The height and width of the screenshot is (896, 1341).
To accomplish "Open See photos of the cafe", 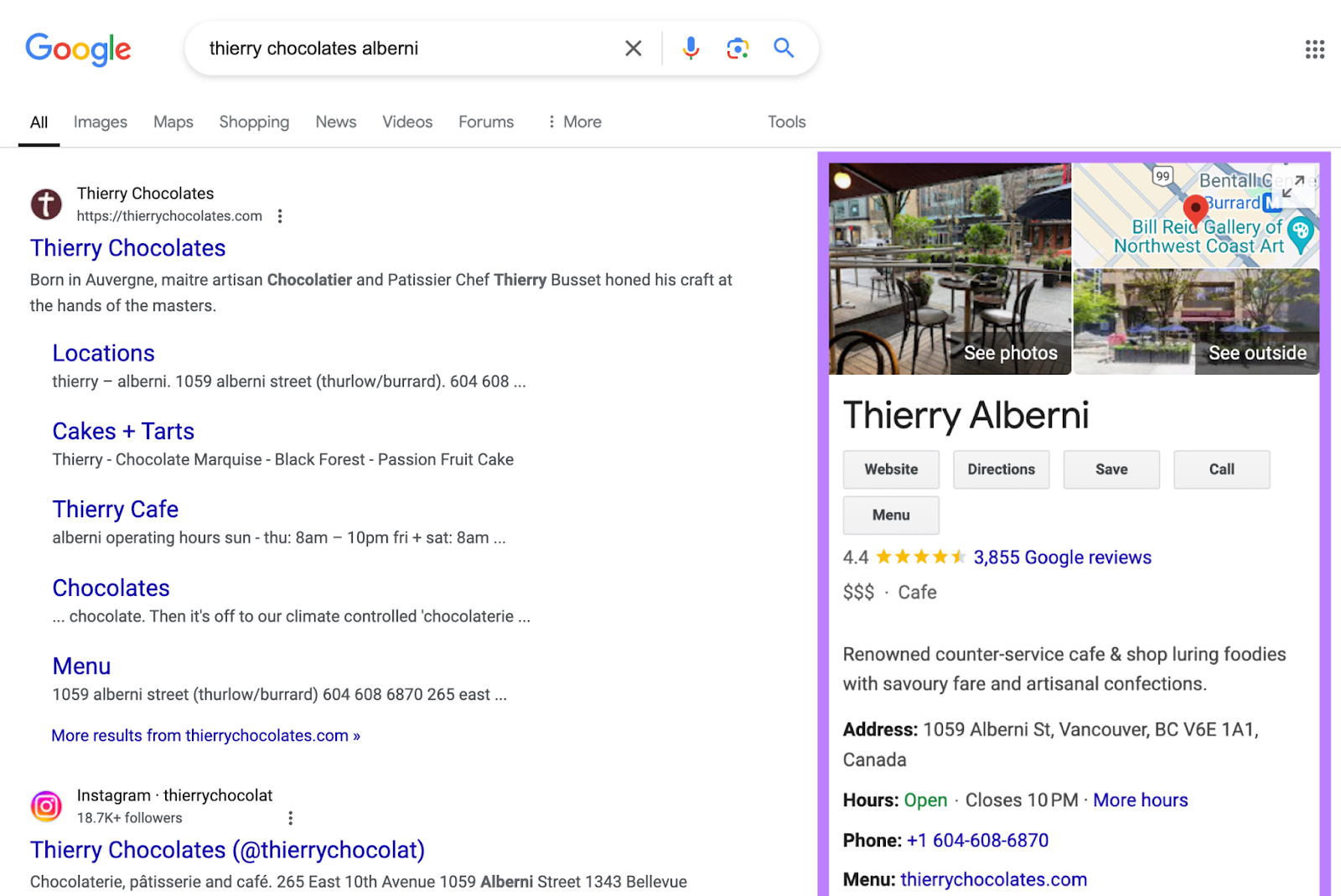I will click(1010, 352).
